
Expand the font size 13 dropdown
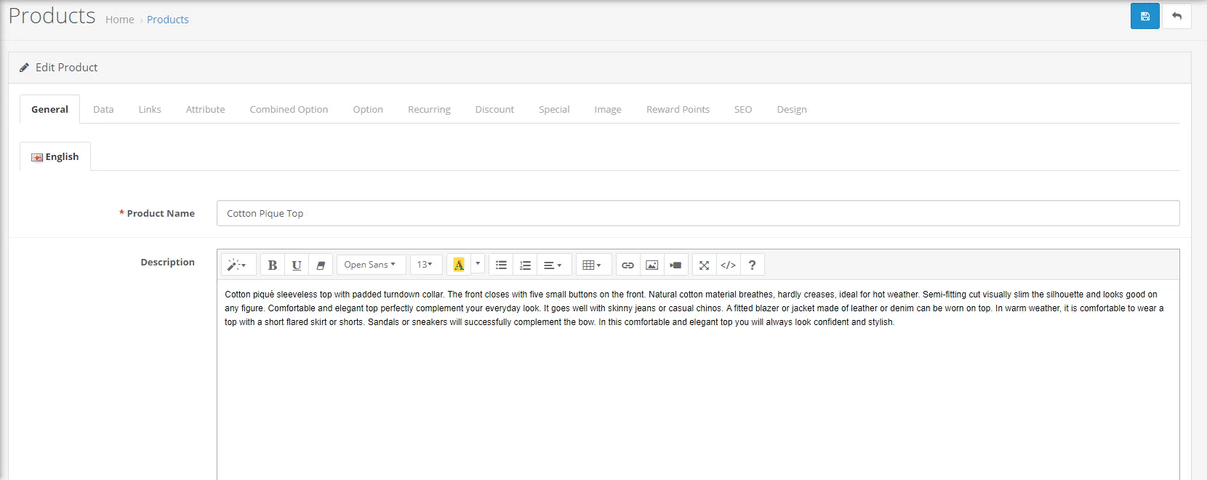pos(425,265)
